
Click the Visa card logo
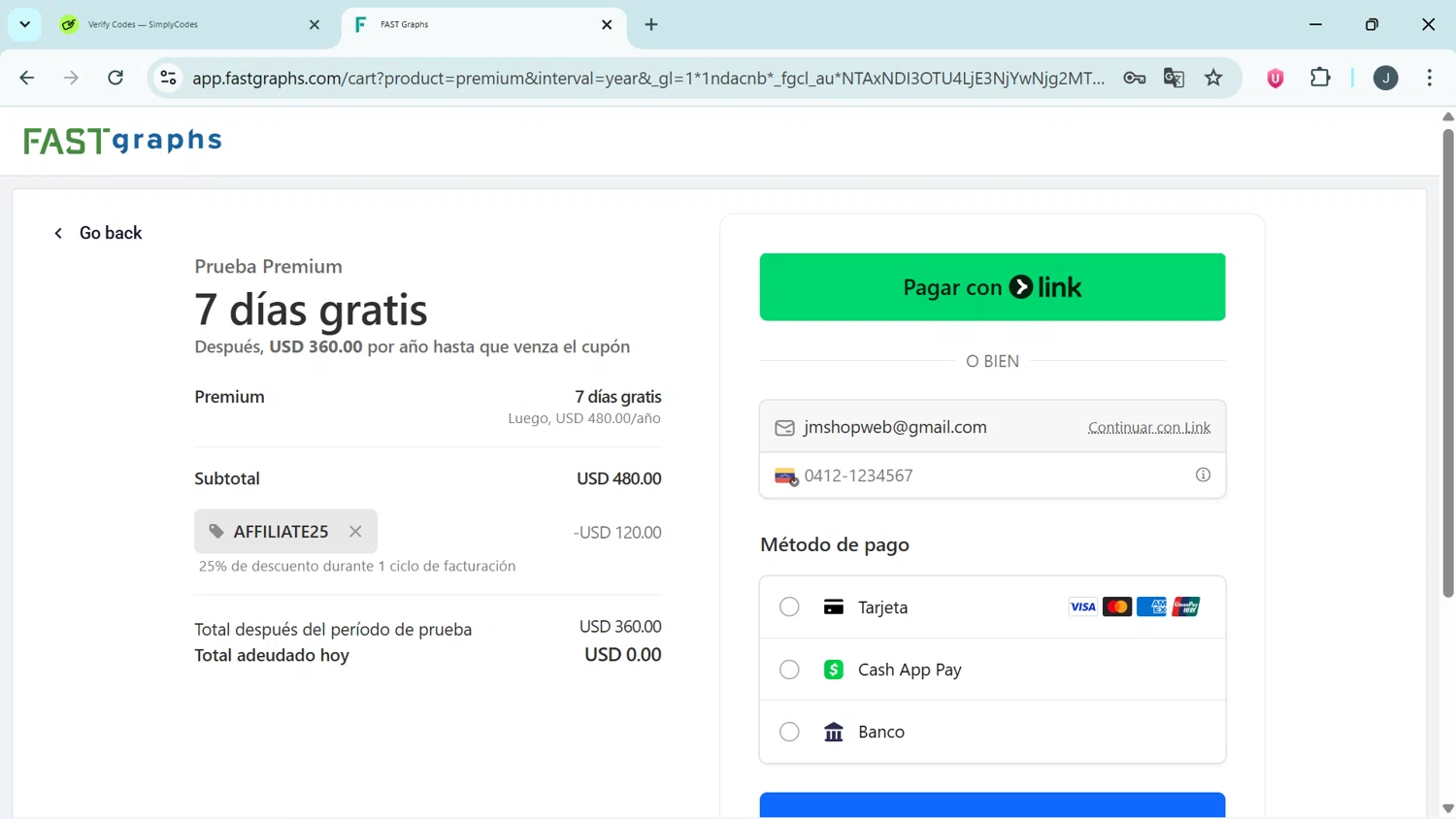1082,607
